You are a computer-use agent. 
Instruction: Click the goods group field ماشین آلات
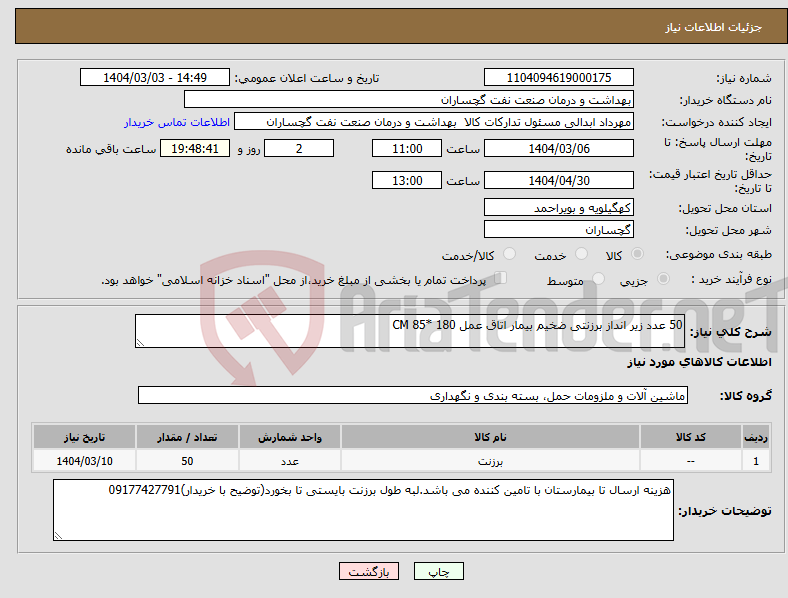pyautogui.click(x=413, y=395)
